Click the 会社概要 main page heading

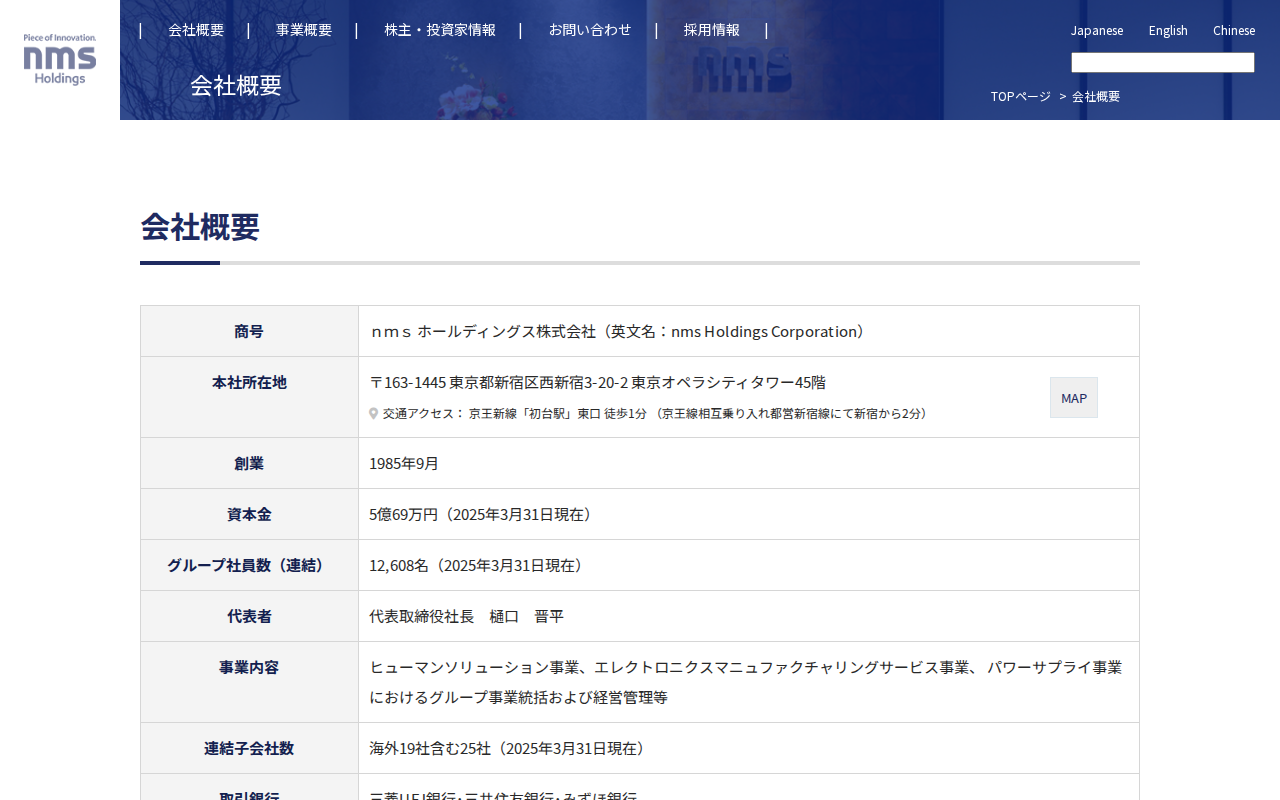[200, 227]
